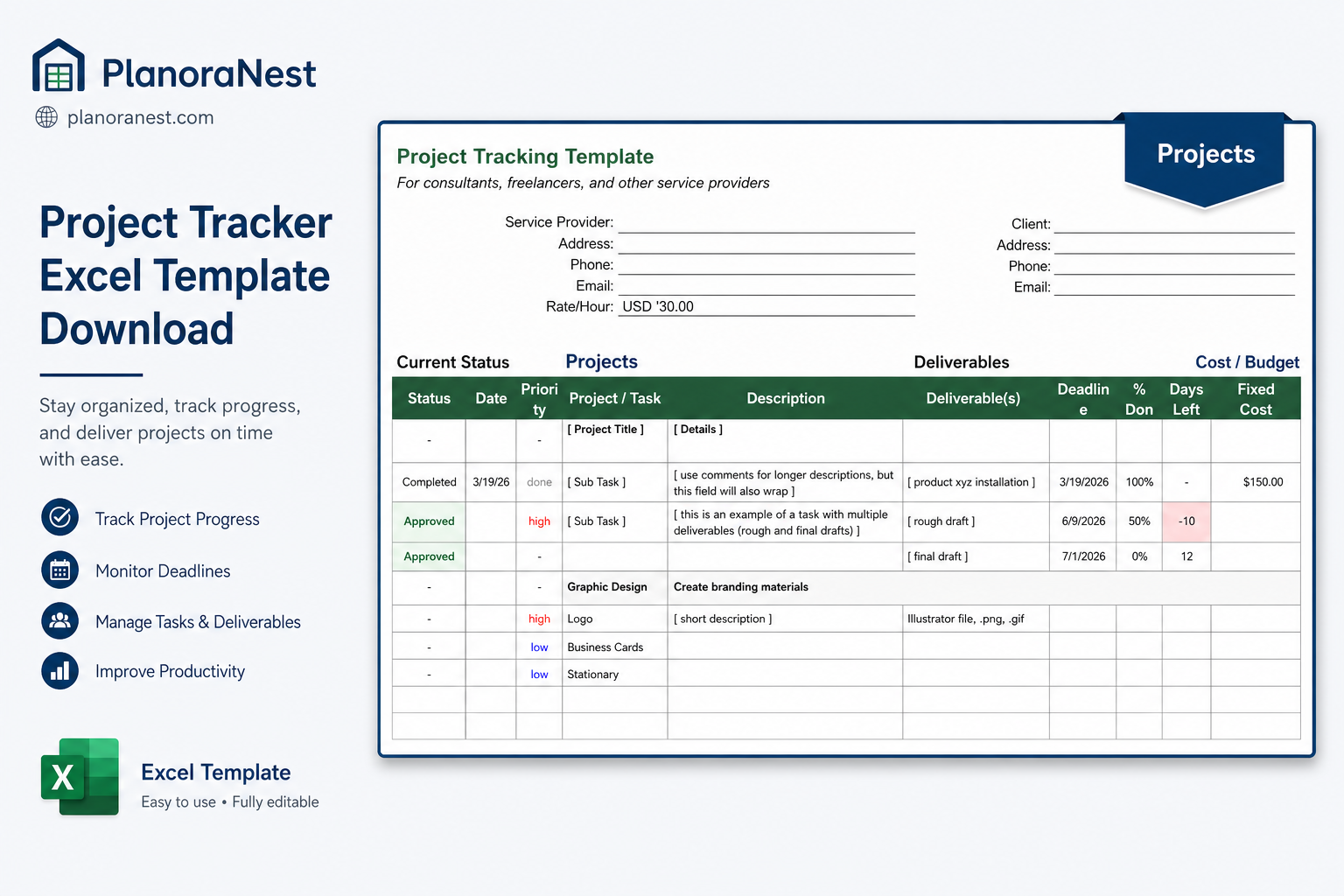Click the Monitor Deadlines calendar icon
Image resolution: width=1344 pixels, height=896 pixels.
click(x=59, y=570)
